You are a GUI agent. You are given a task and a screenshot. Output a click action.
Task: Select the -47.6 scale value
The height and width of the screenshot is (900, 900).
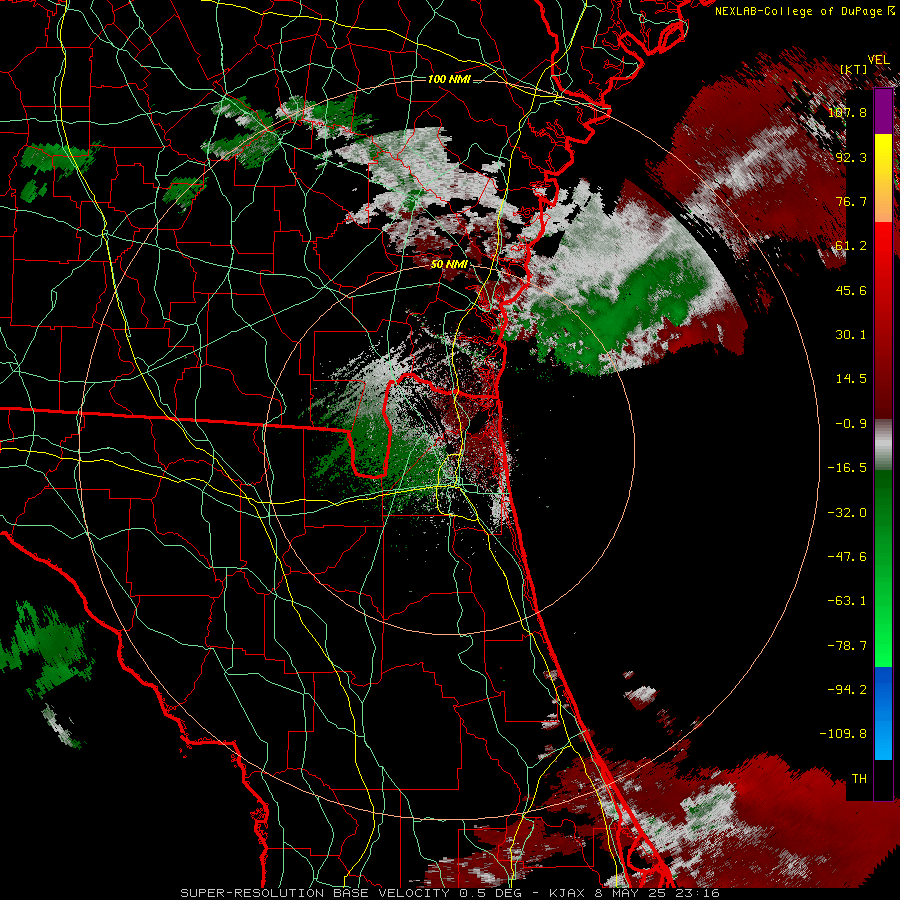click(x=847, y=557)
